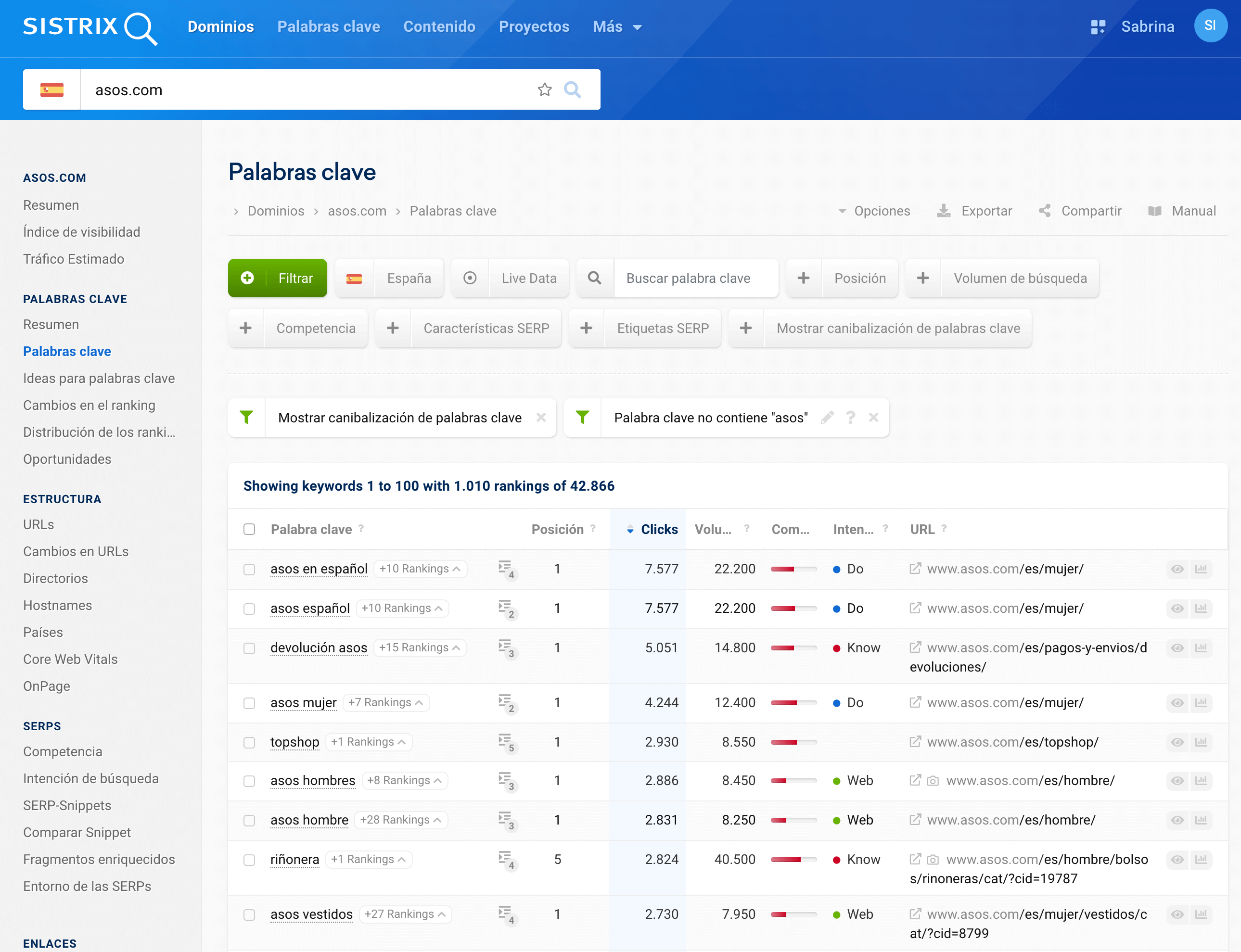Expand +28 Rankings for asos hombre
This screenshot has width=1241, height=952.
coord(401,820)
